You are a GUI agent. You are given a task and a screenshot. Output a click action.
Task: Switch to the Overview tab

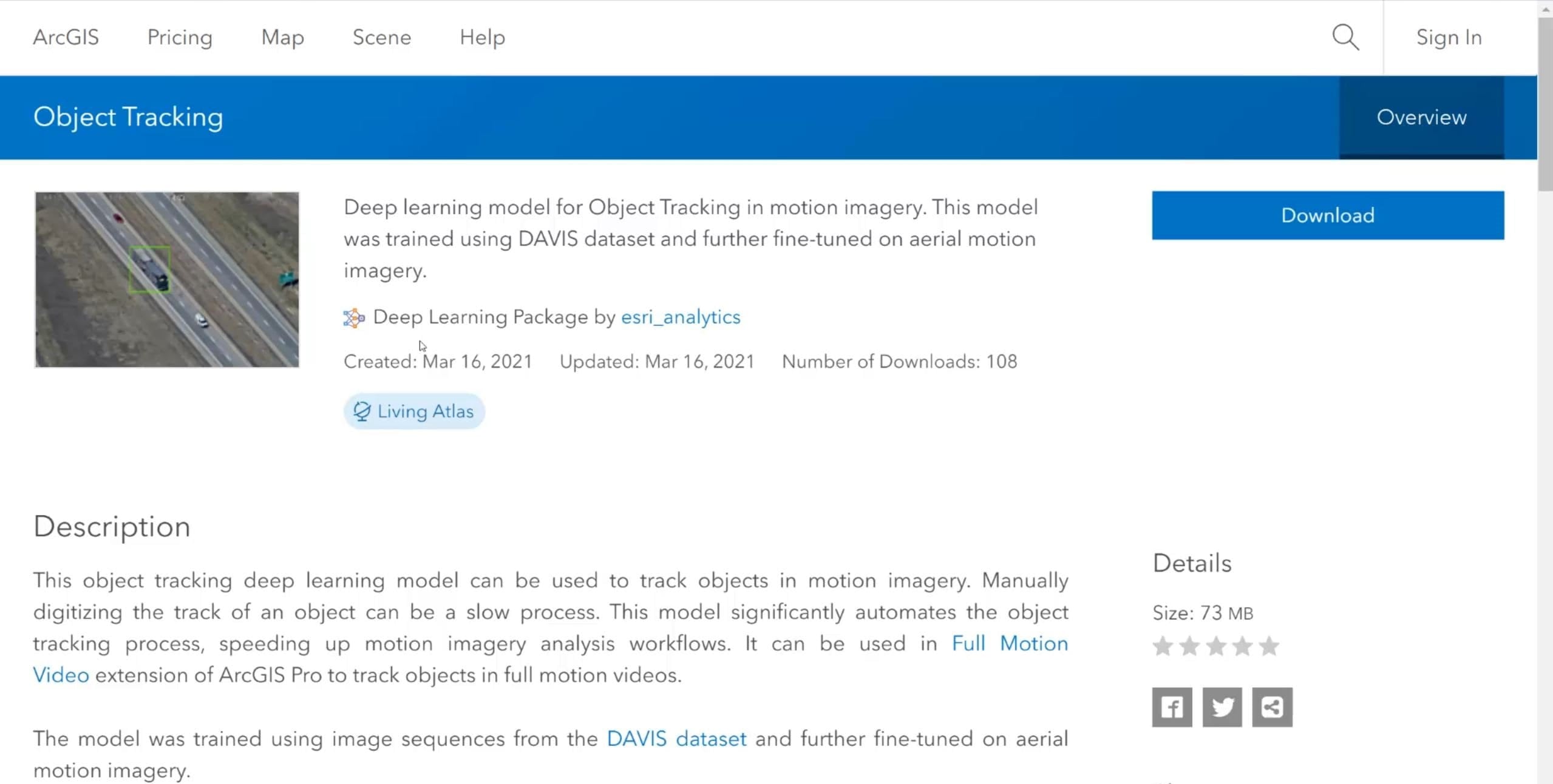click(1421, 117)
